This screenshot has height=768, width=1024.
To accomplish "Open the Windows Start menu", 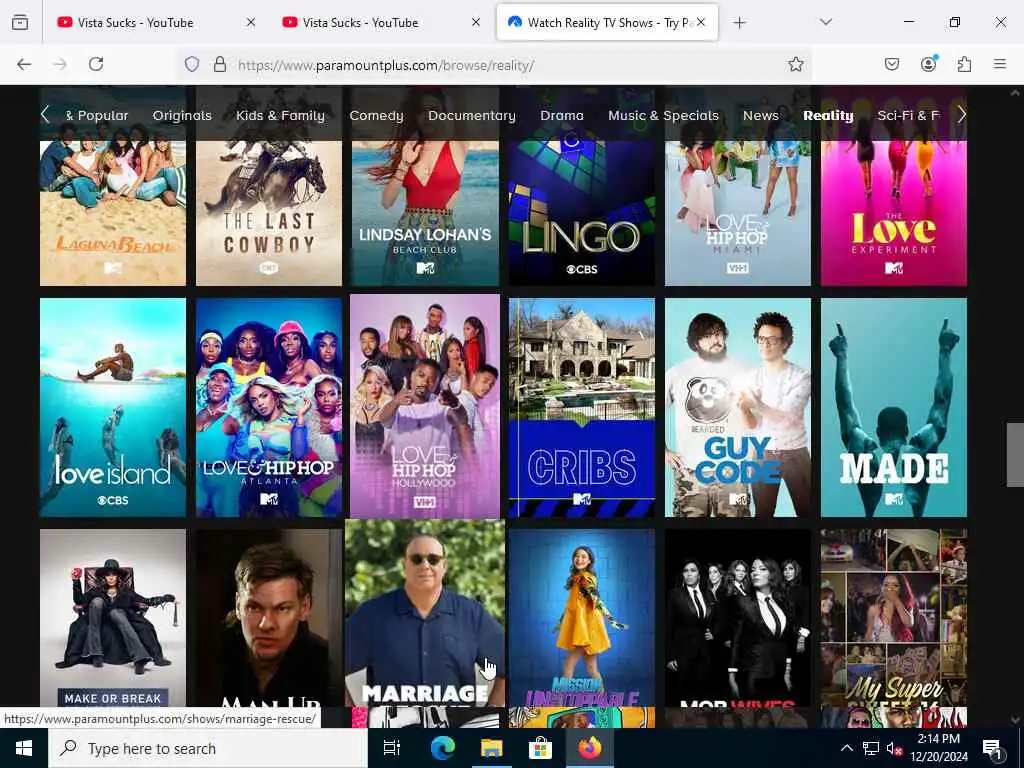I will 24,748.
